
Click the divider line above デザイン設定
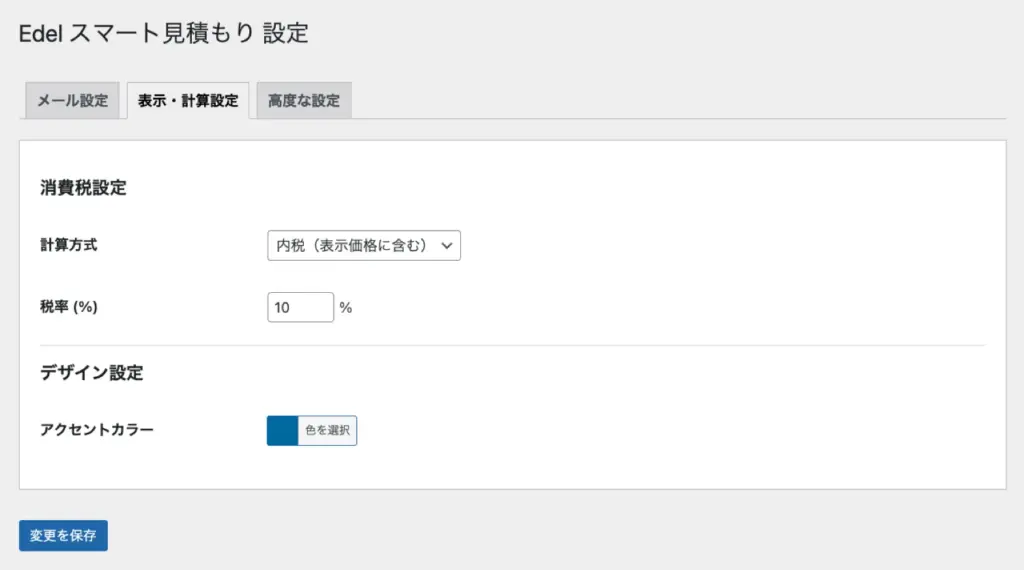point(512,346)
